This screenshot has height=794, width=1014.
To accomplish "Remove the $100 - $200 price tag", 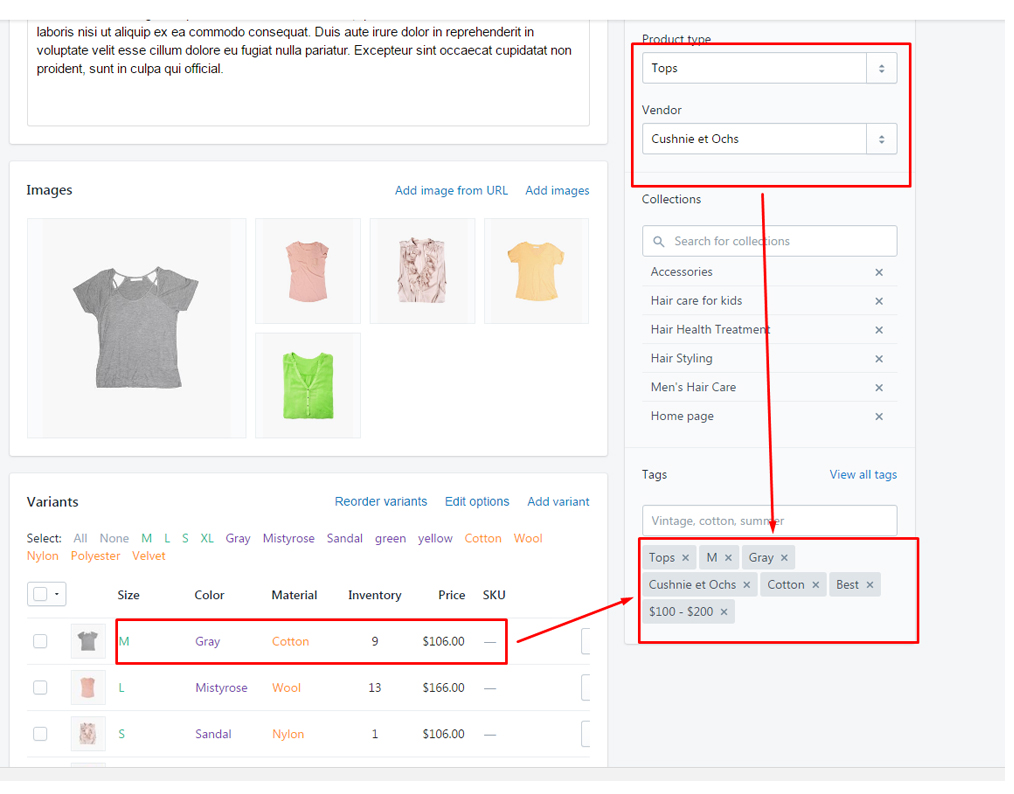I will (x=724, y=612).
